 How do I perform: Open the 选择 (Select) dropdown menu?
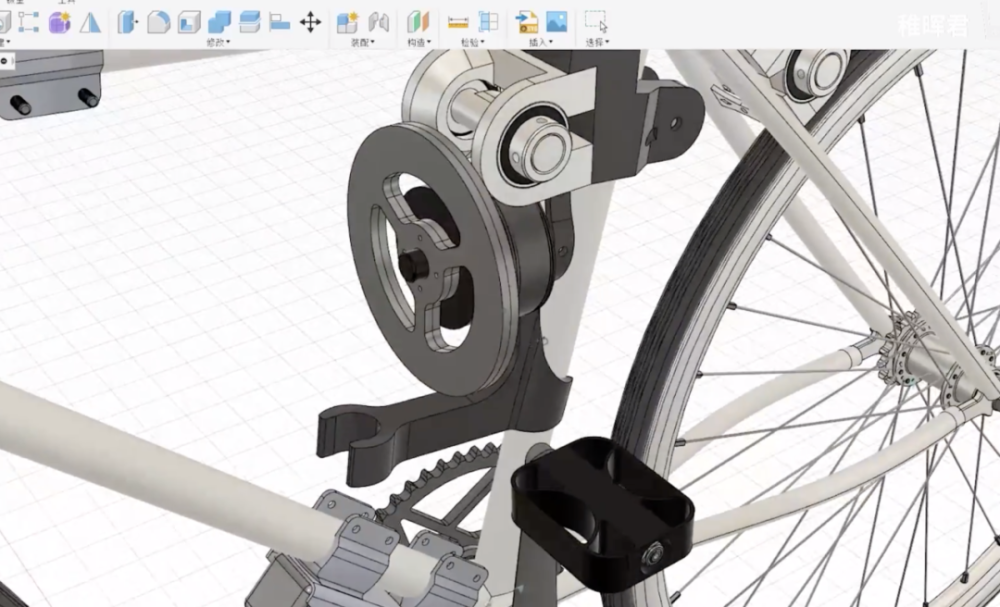598,42
